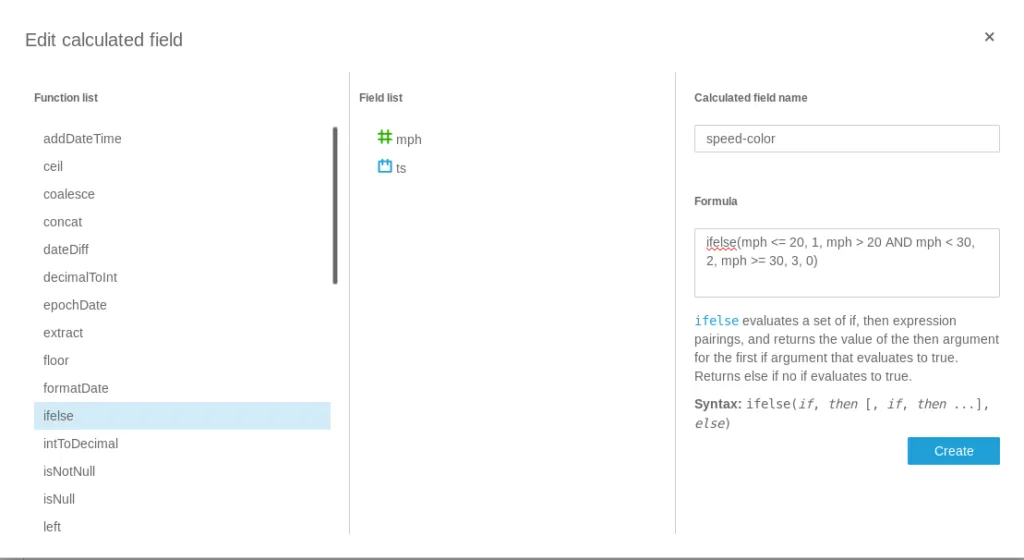The width and height of the screenshot is (1024, 560).
Task: Select addDateTime in the function list
Action: point(82,139)
